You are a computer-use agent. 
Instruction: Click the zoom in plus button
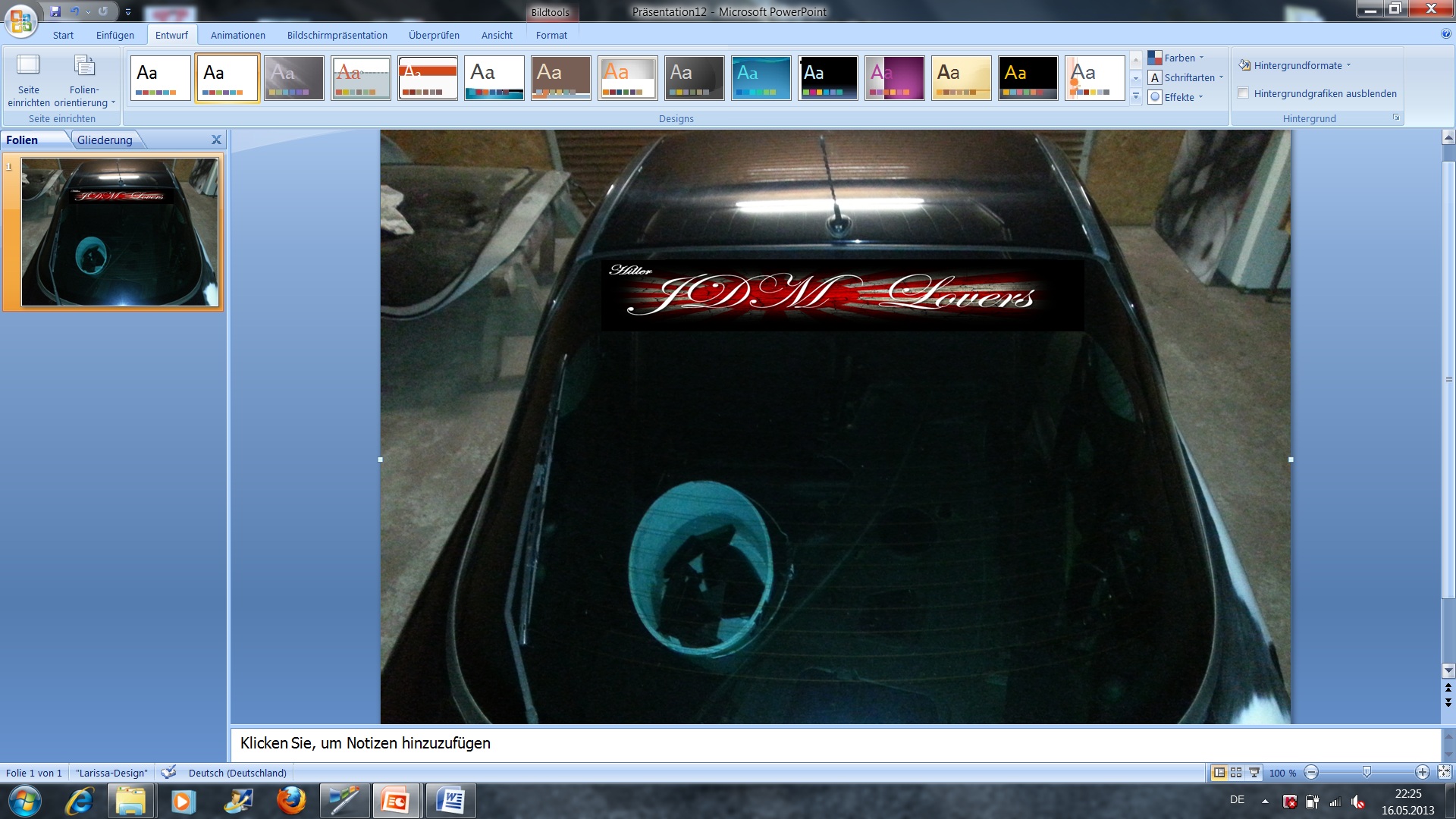coord(1422,773)
